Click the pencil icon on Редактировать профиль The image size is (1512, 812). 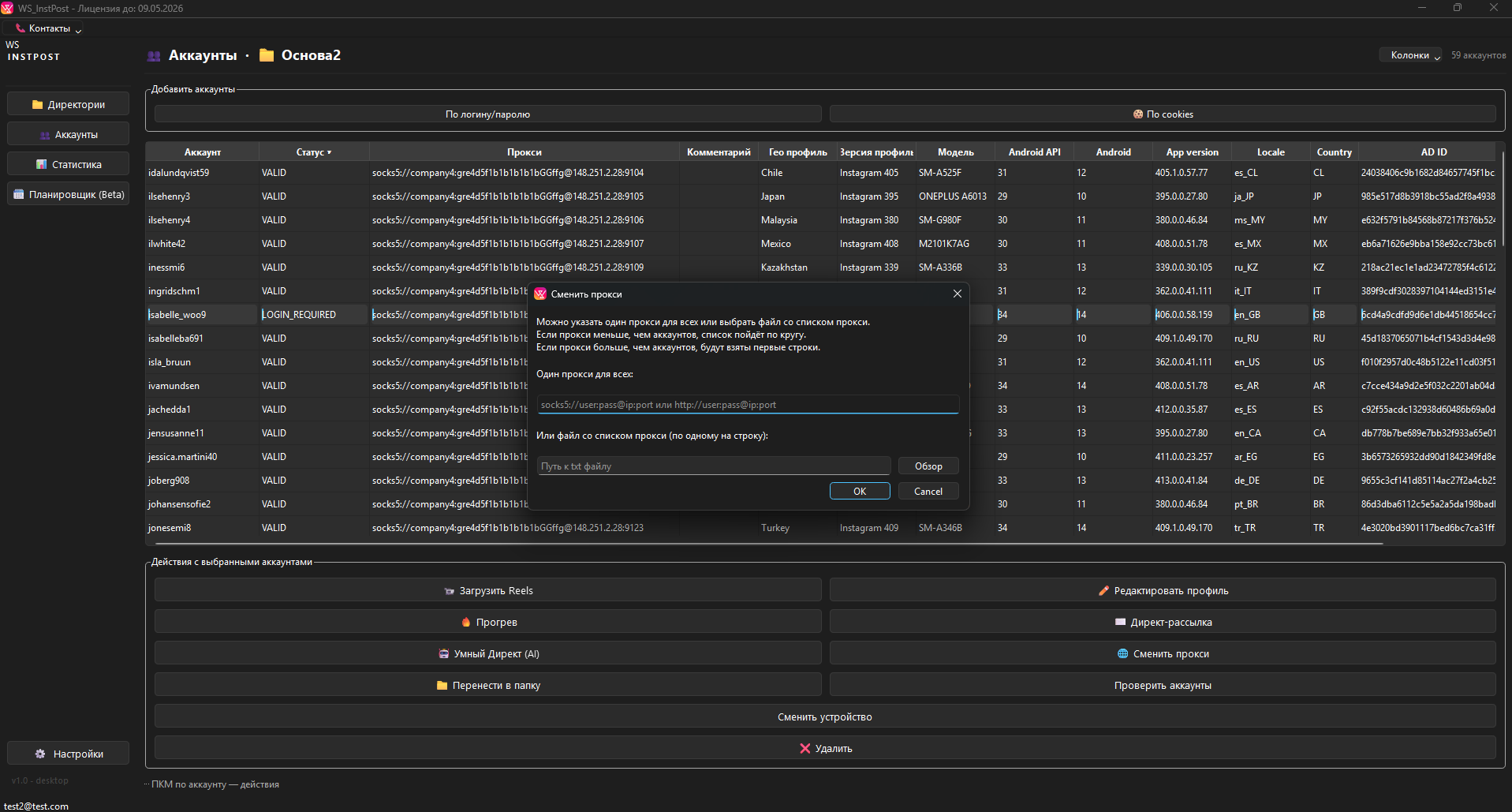coord(1103,590)
